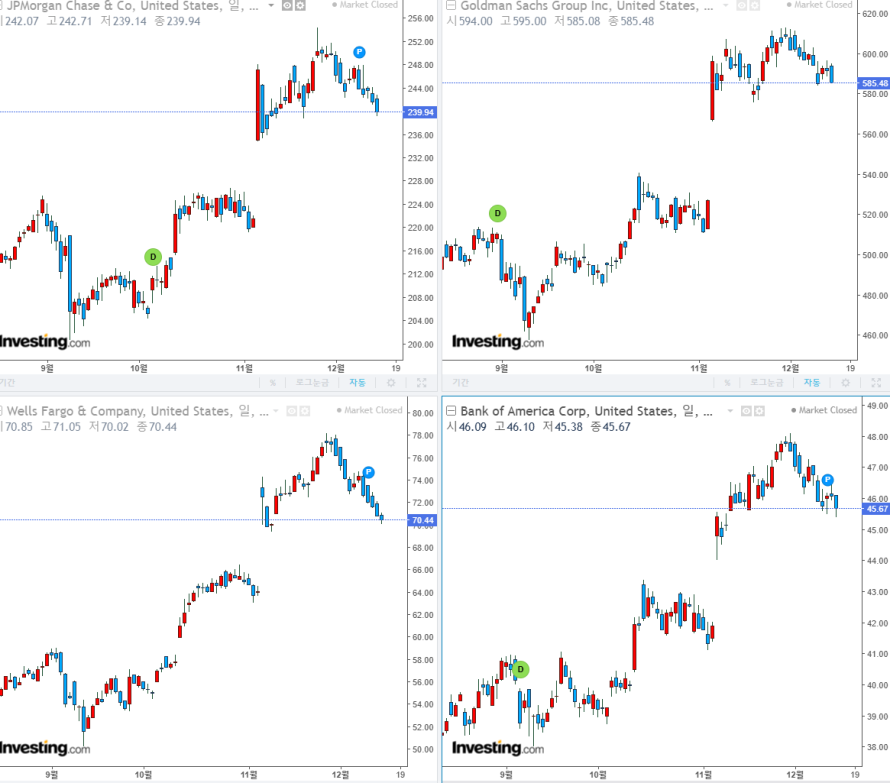Click the 기간 range label under the Goldman Sachs chart

(x=460, y=382)
